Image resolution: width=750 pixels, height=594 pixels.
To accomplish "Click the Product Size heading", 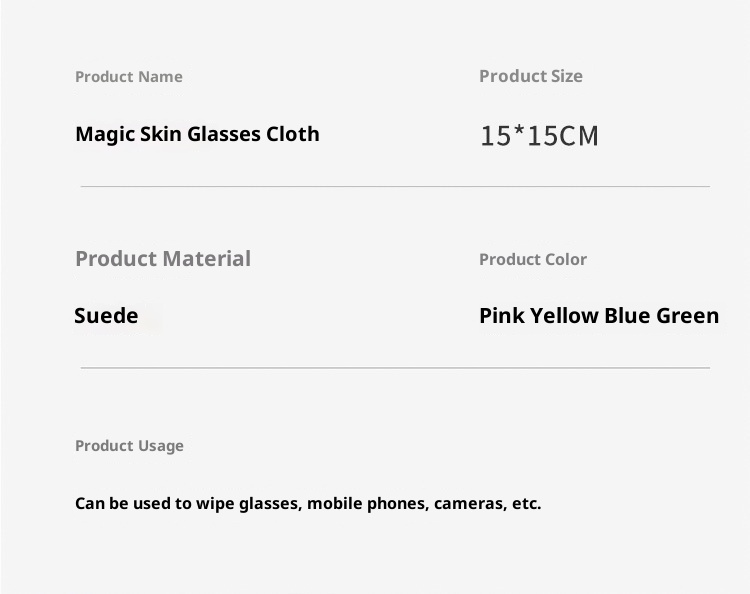I will coord(531,76).
